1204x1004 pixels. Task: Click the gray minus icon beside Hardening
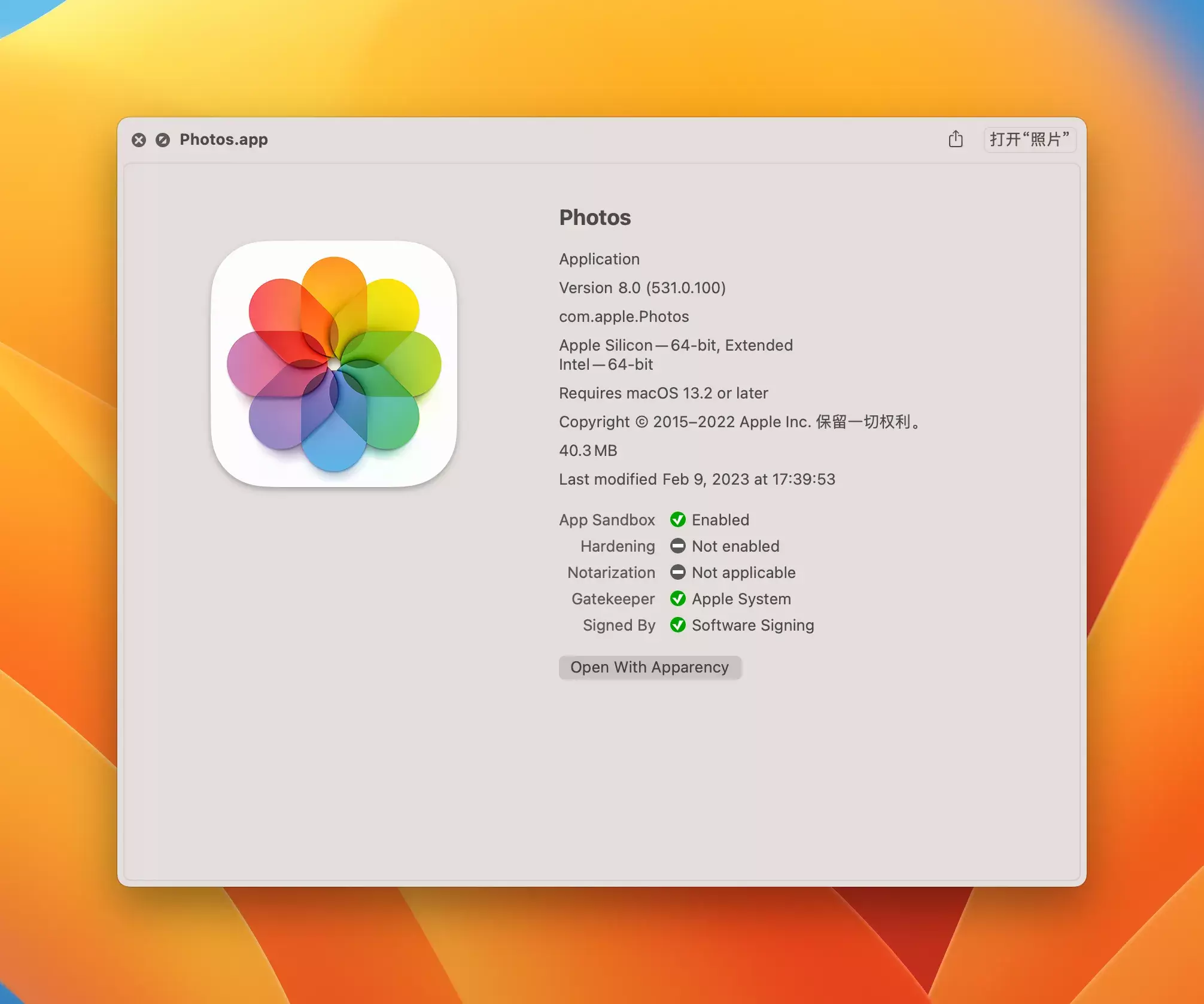[677, 546]
